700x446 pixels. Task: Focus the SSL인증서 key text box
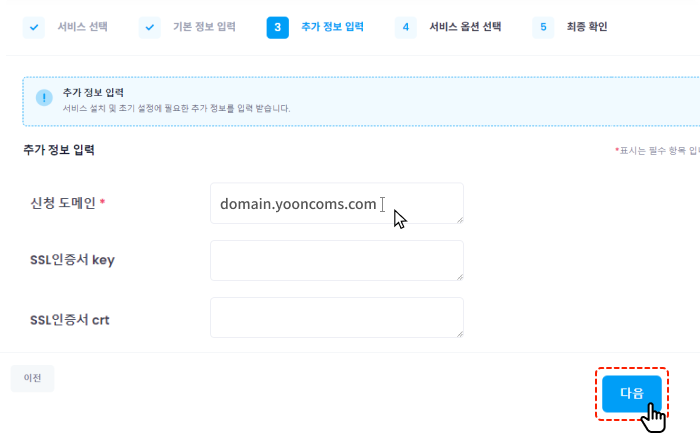pyautogui.click(x=336, y=260)
